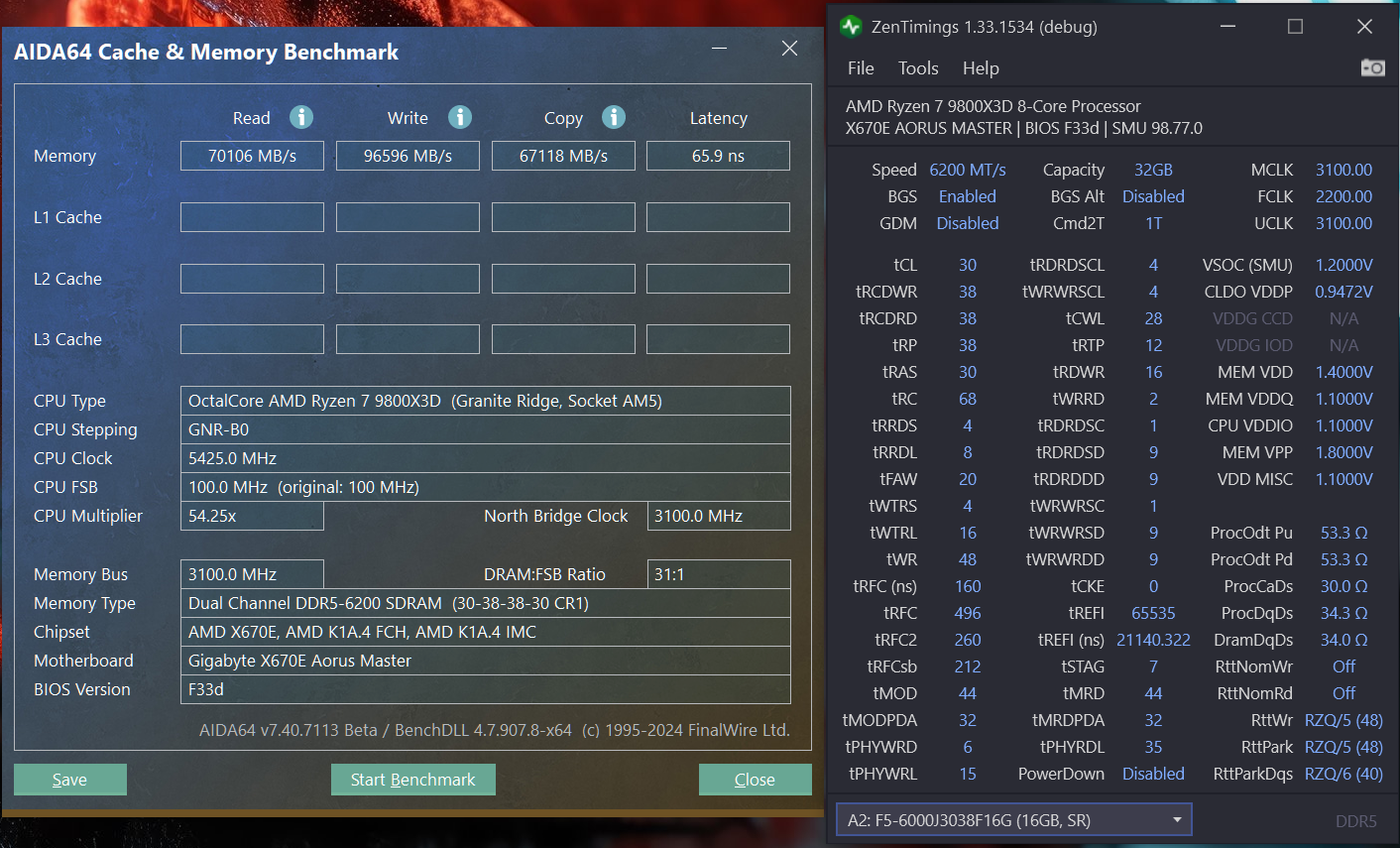Click the BGS value Enabled
1400x848 pixels.
(x=968, y=196)
